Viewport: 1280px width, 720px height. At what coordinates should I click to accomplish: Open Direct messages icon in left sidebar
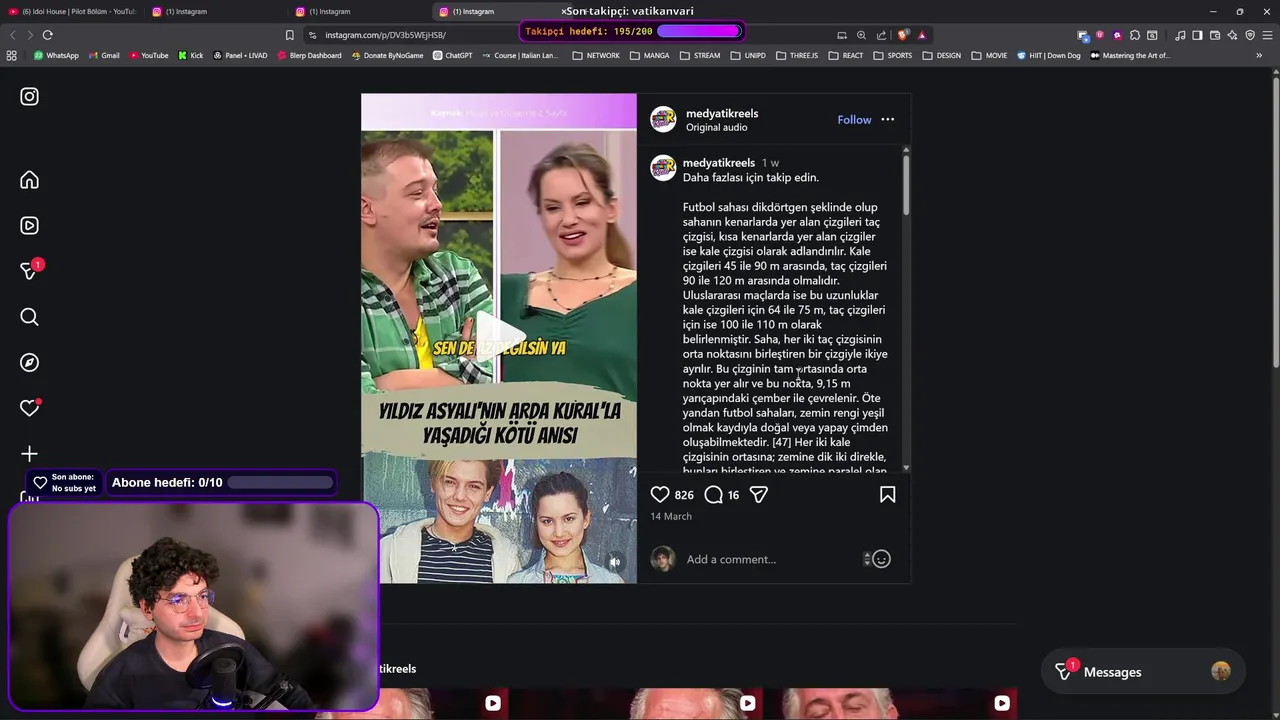tap(29, 271)
